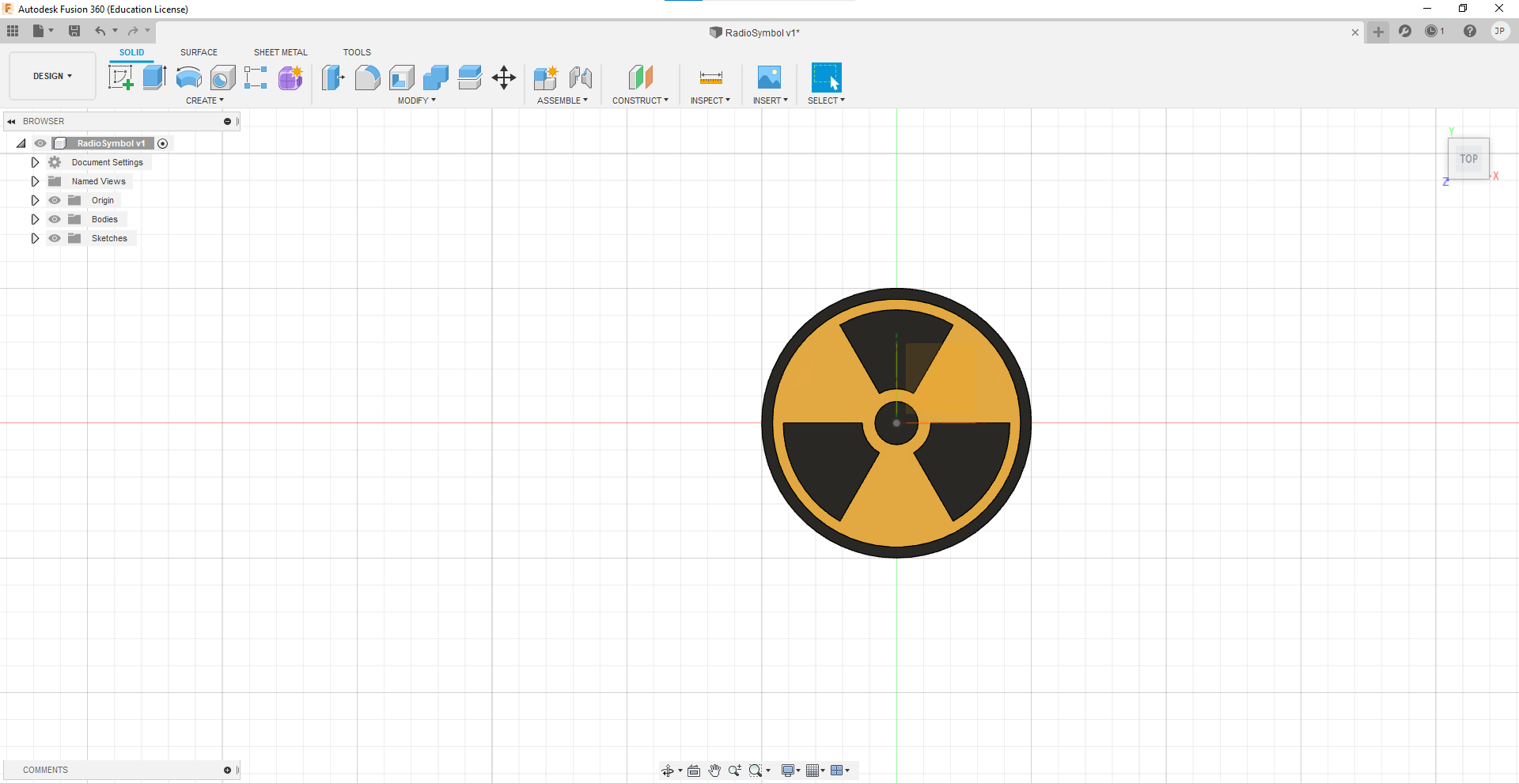
Task: Open the Extensions icon in title bar
Action: coord(1405,32)
